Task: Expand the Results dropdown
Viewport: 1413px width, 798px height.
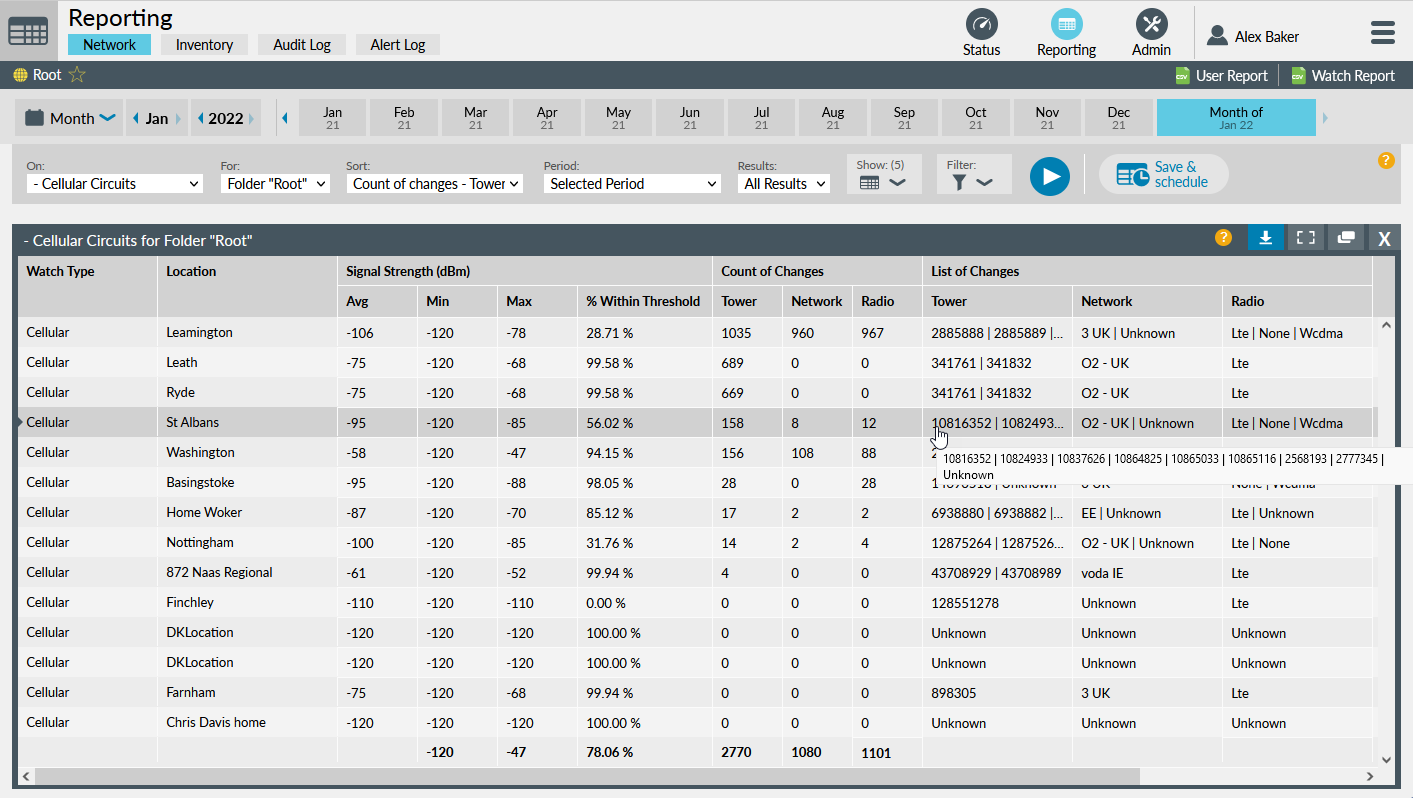Action: [x=784, y=184]
